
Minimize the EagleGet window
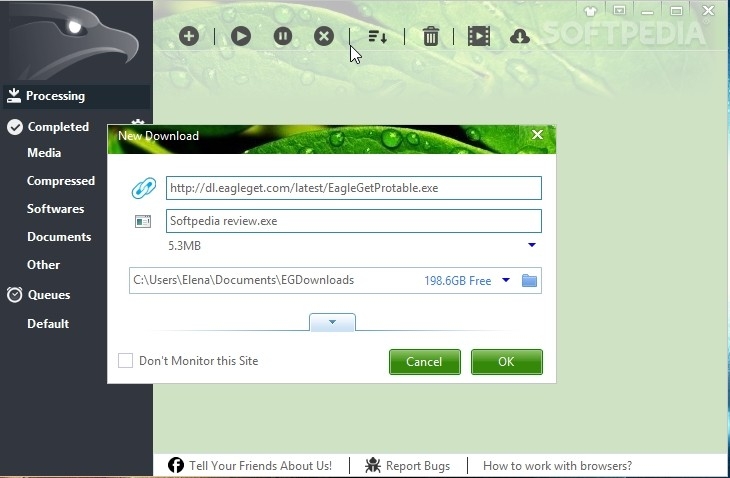click(x=648, y=11)
